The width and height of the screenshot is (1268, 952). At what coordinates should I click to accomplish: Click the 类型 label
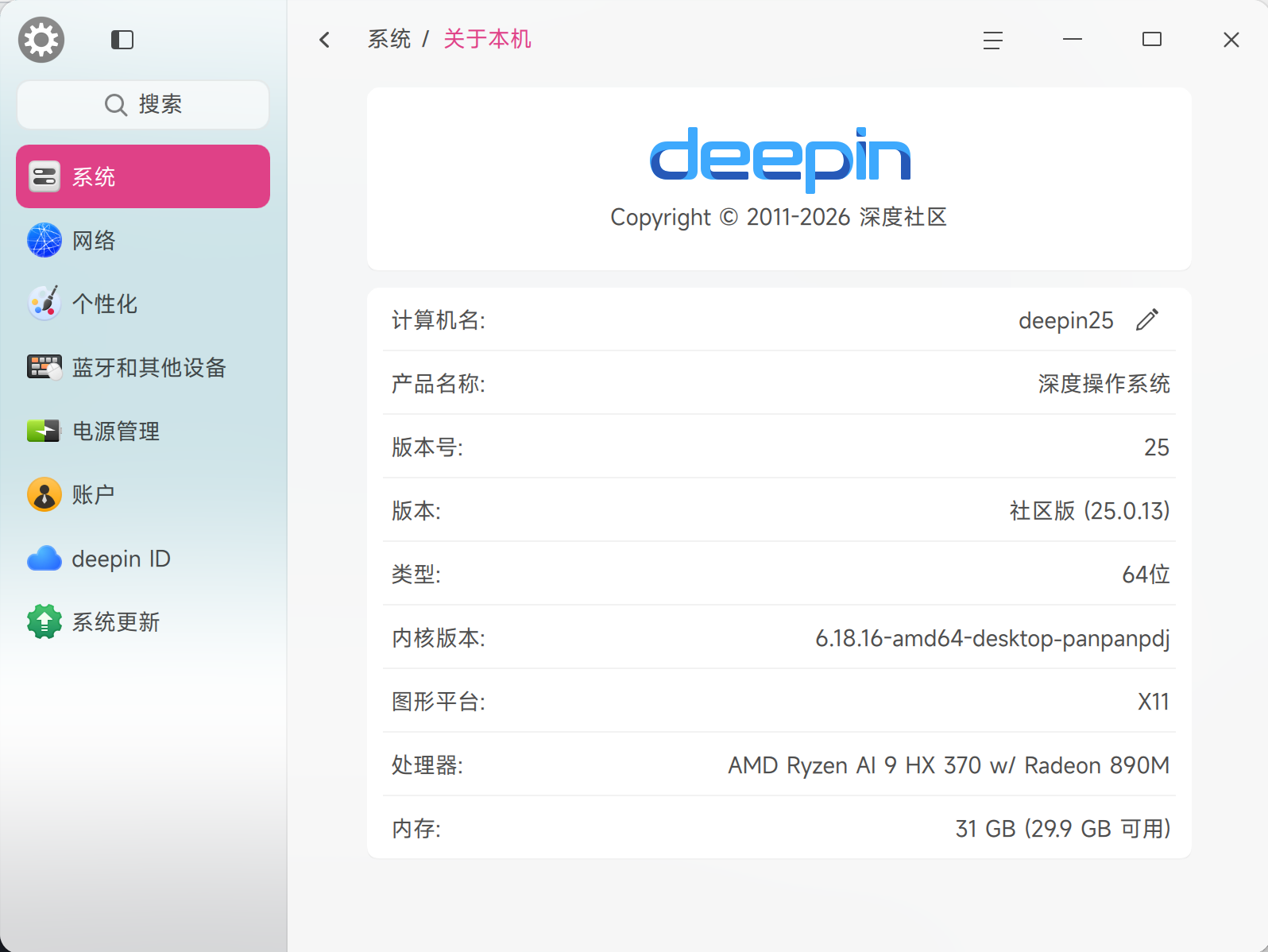(x=416, y=575)
